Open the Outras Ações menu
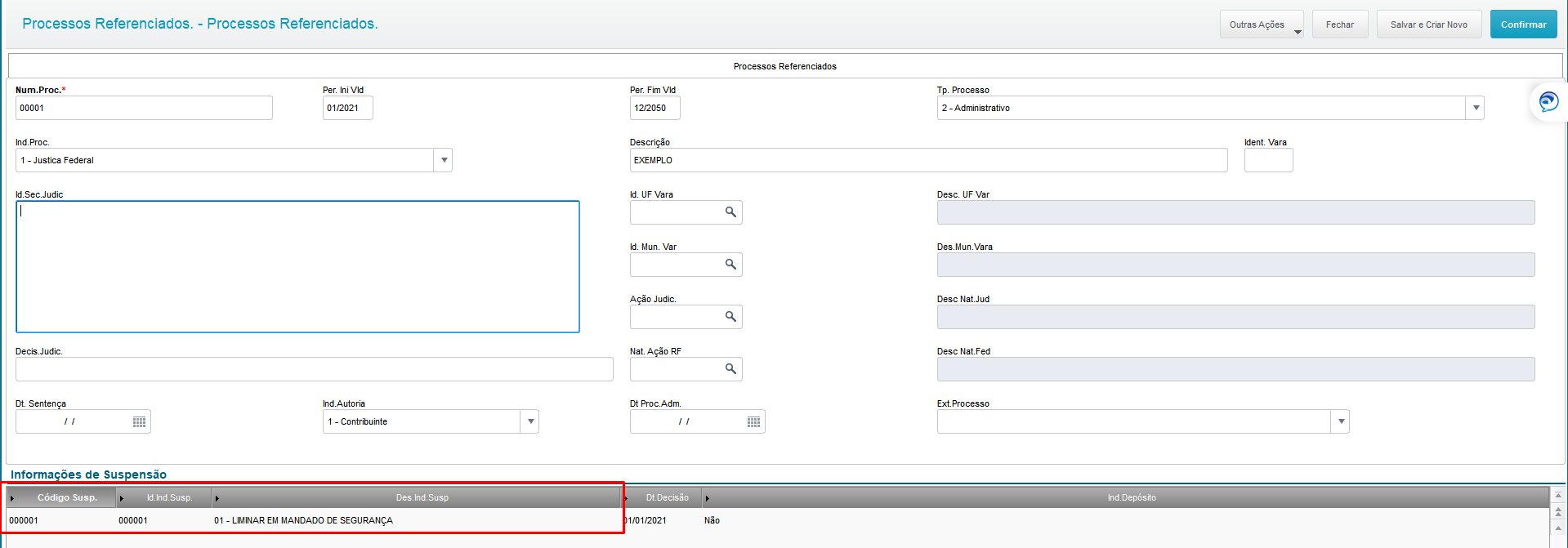Screen dimensions: 1568x548 pyautogui.click(x=1262, y=25)
